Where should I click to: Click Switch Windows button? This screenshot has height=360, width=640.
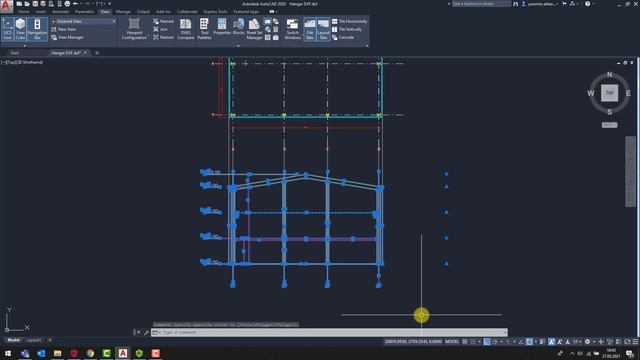[x=292, y=29]
